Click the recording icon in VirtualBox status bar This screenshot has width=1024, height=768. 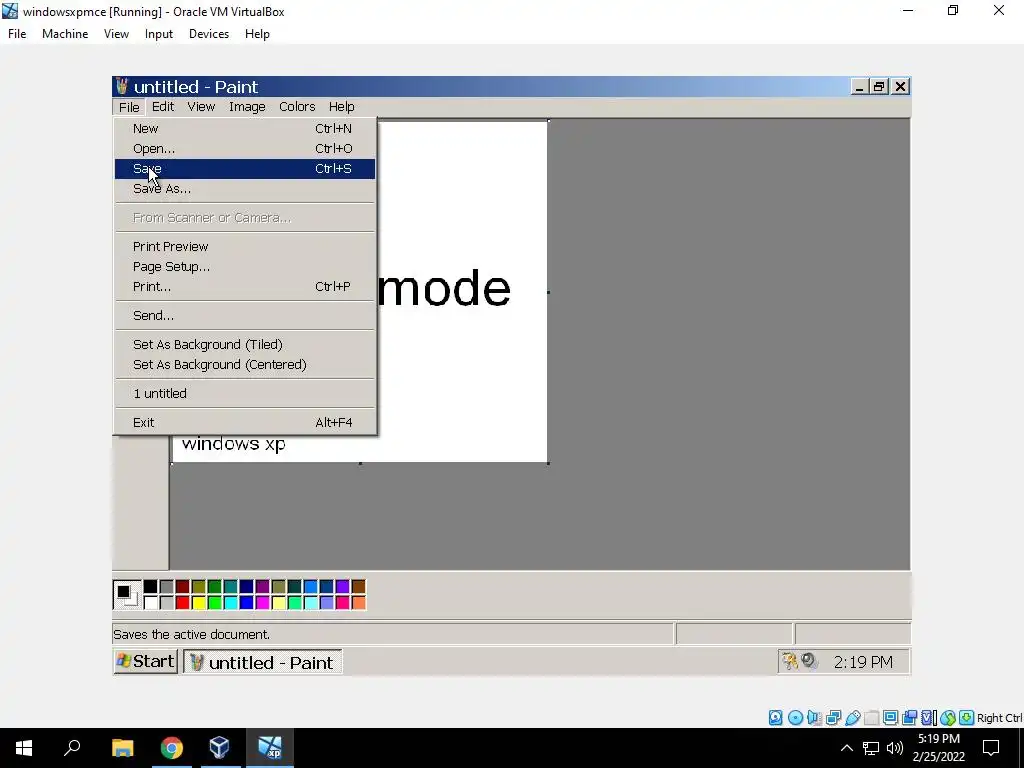(909, 718)
